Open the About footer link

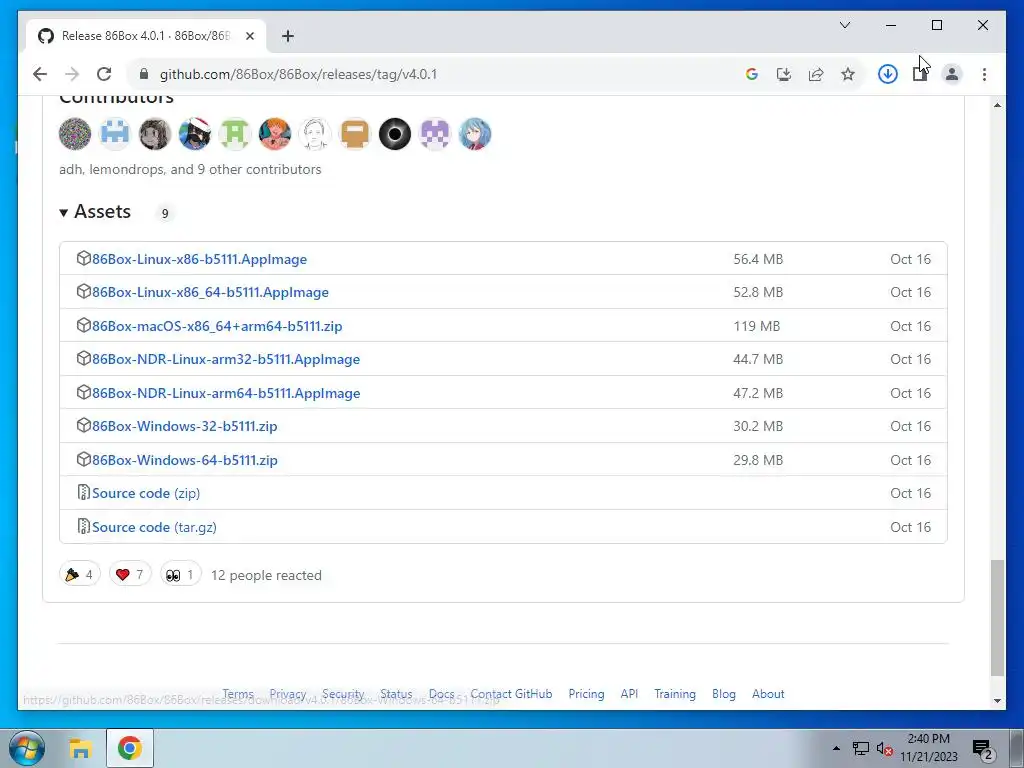(x=768, y=694)
